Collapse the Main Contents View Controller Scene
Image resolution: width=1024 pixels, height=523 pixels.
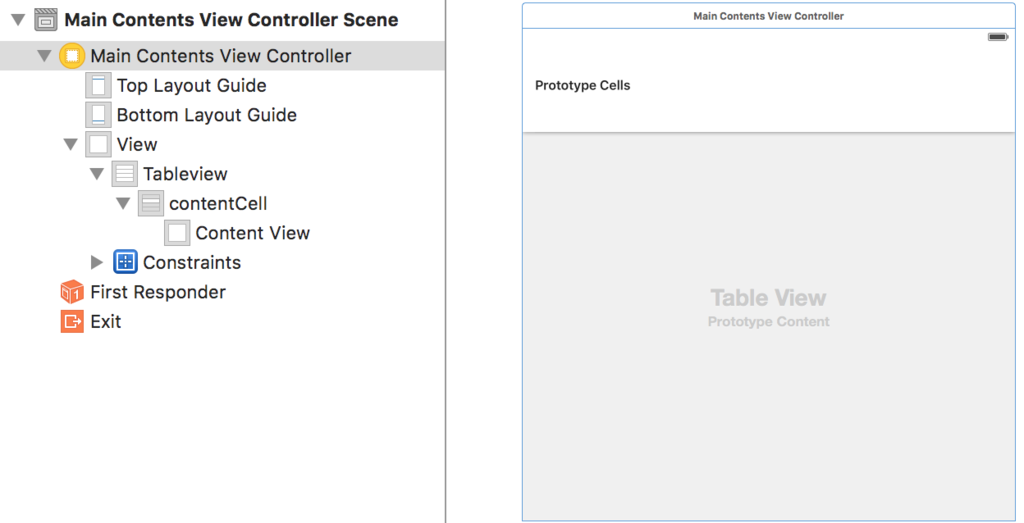[x=18, y=20]
